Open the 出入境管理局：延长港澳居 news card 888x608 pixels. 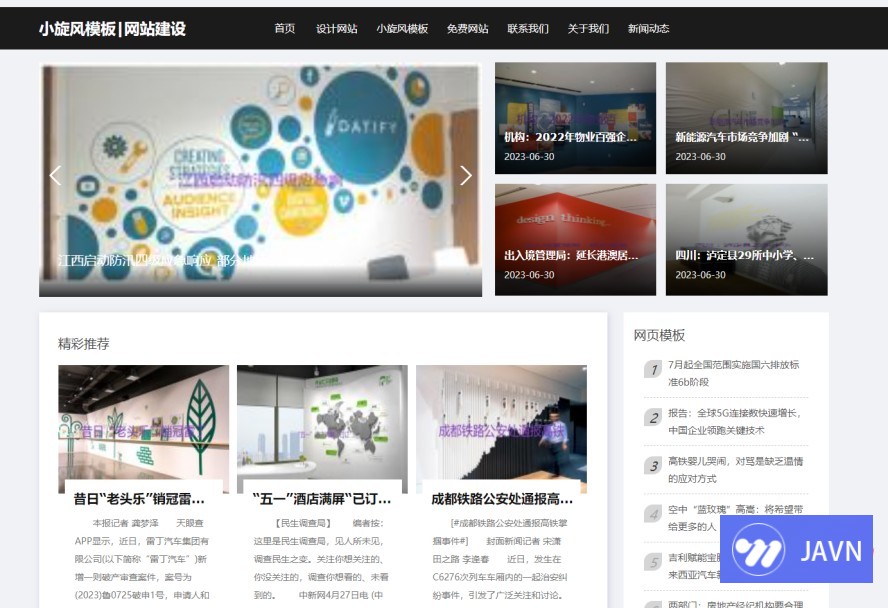click(x=575, y=239)
